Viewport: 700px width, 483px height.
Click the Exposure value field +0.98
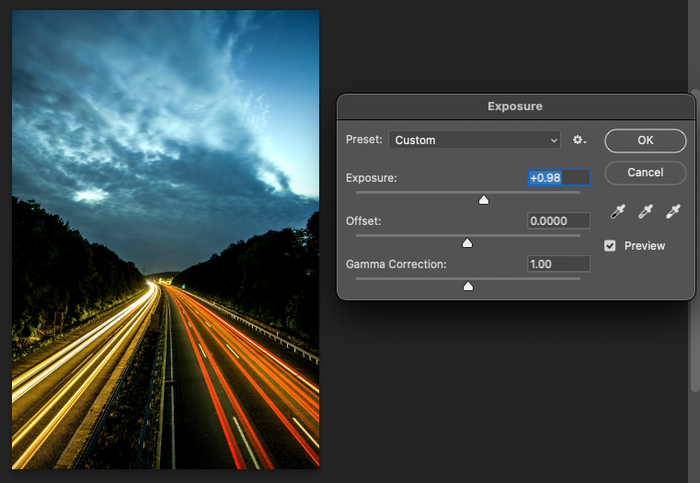[558, 178]
